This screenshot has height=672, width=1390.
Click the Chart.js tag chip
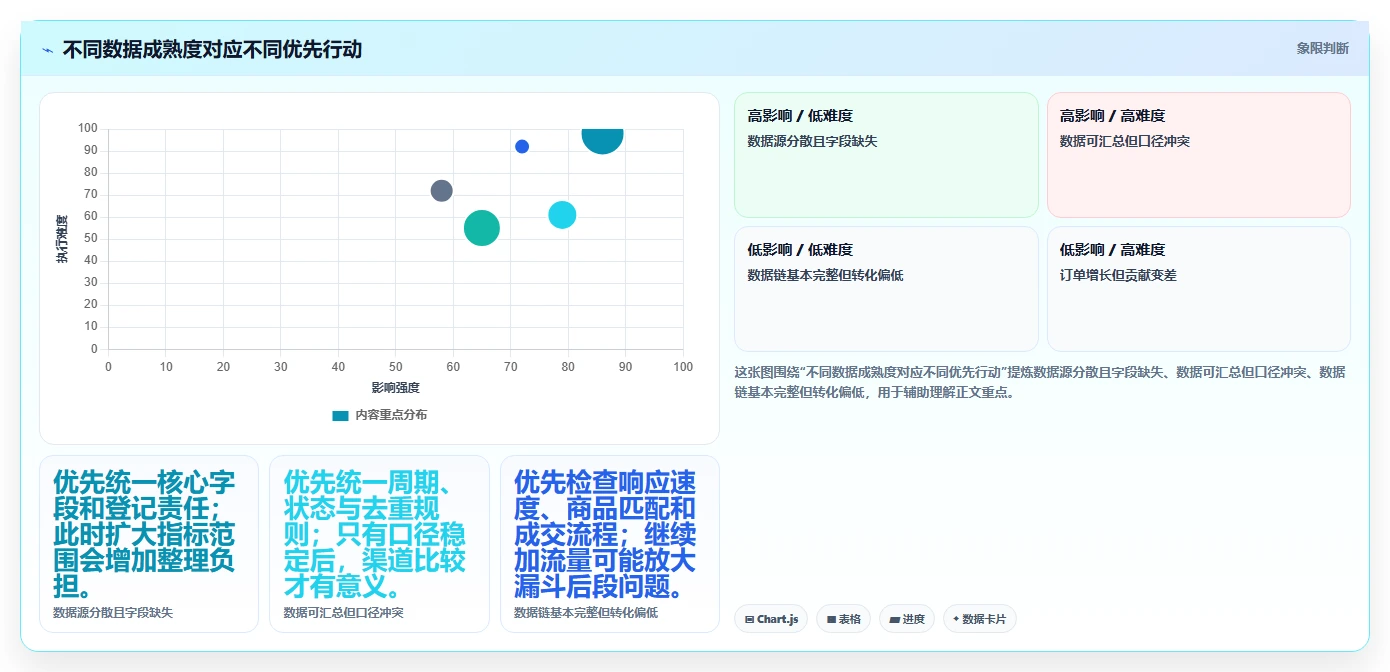point(771,619)
